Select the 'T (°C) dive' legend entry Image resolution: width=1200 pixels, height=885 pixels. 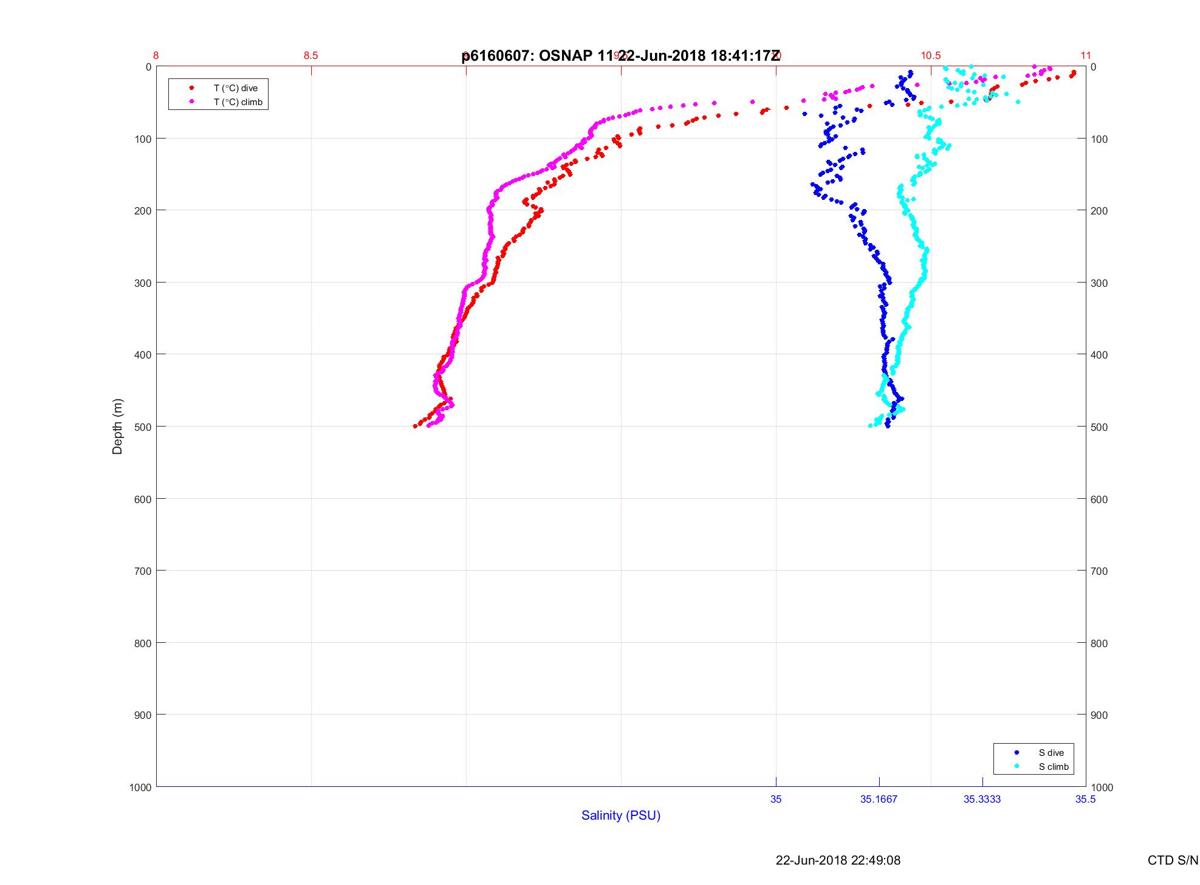point(235,88)
